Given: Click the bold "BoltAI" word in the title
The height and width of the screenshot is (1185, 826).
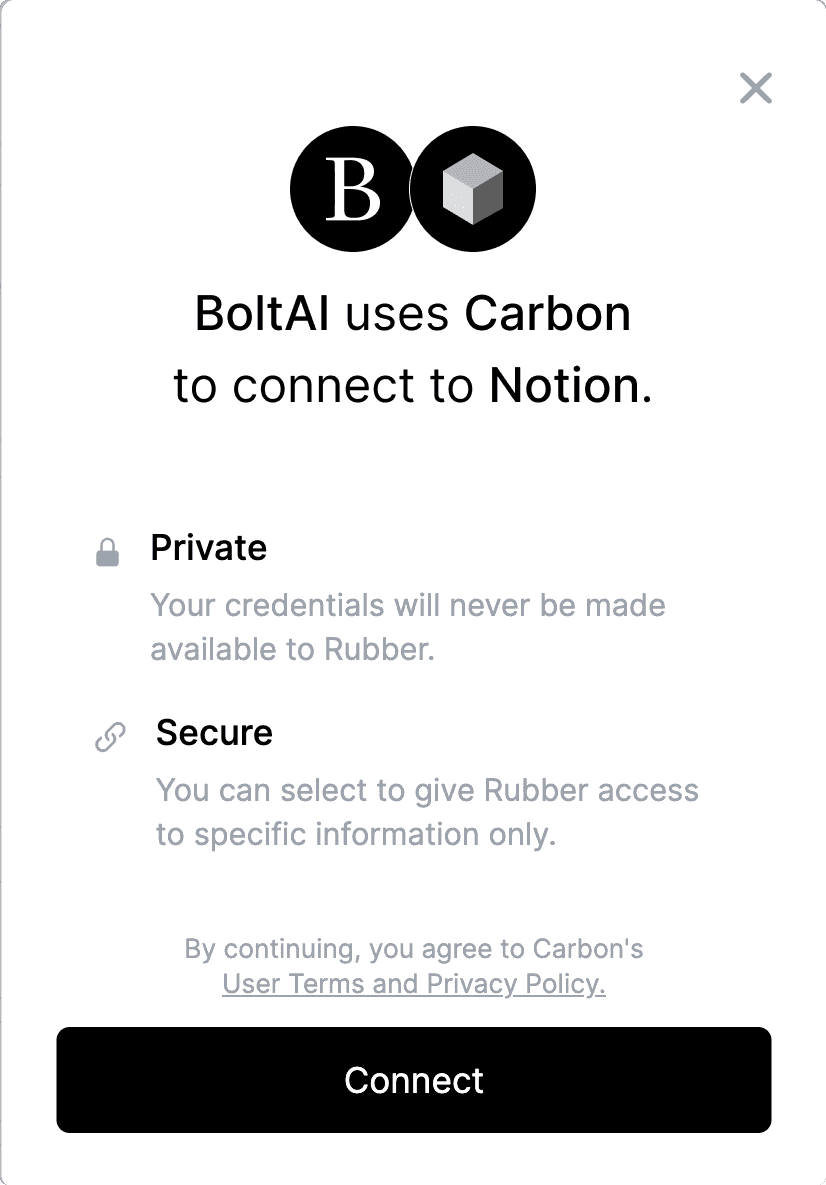Looking at the screenshot, I should click(262, 313).
